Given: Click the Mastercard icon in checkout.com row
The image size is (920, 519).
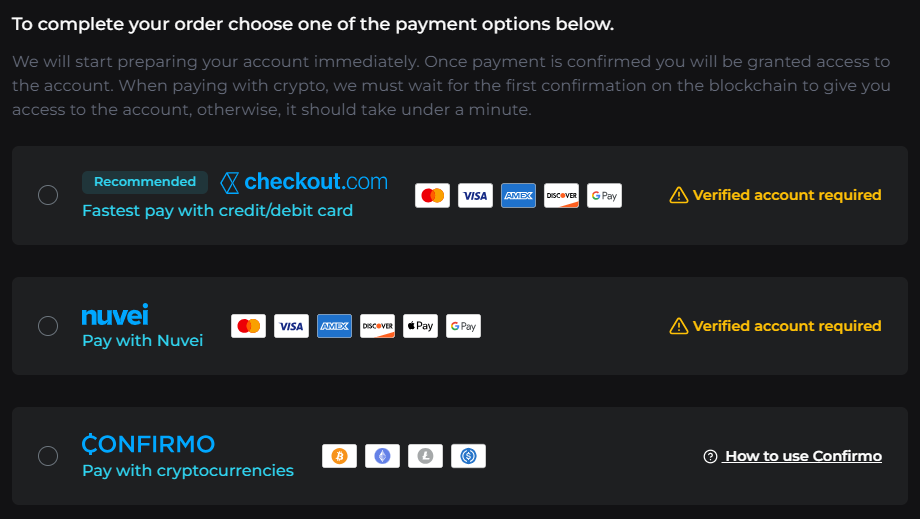Looking at the screenshot, I should pos(432,196).
